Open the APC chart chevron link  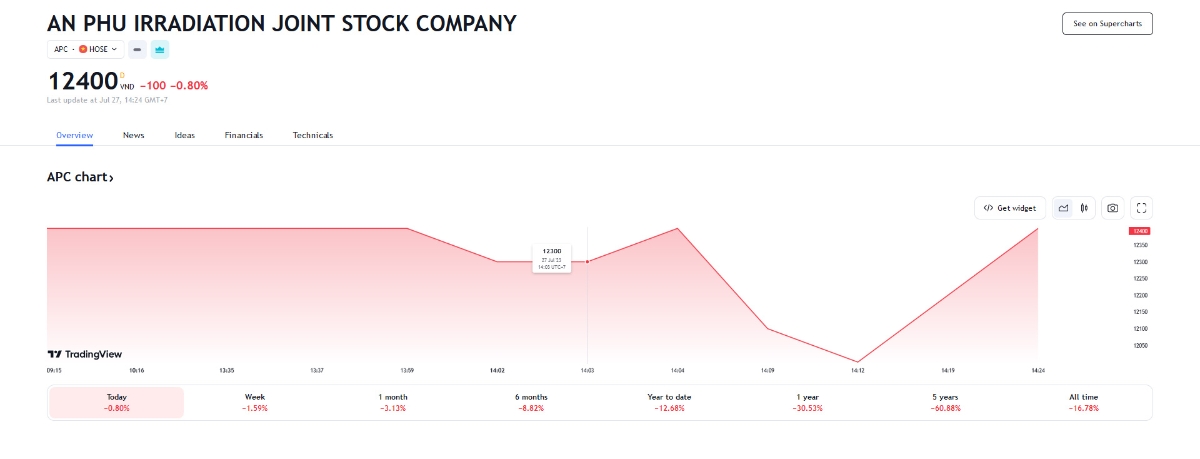80,177
